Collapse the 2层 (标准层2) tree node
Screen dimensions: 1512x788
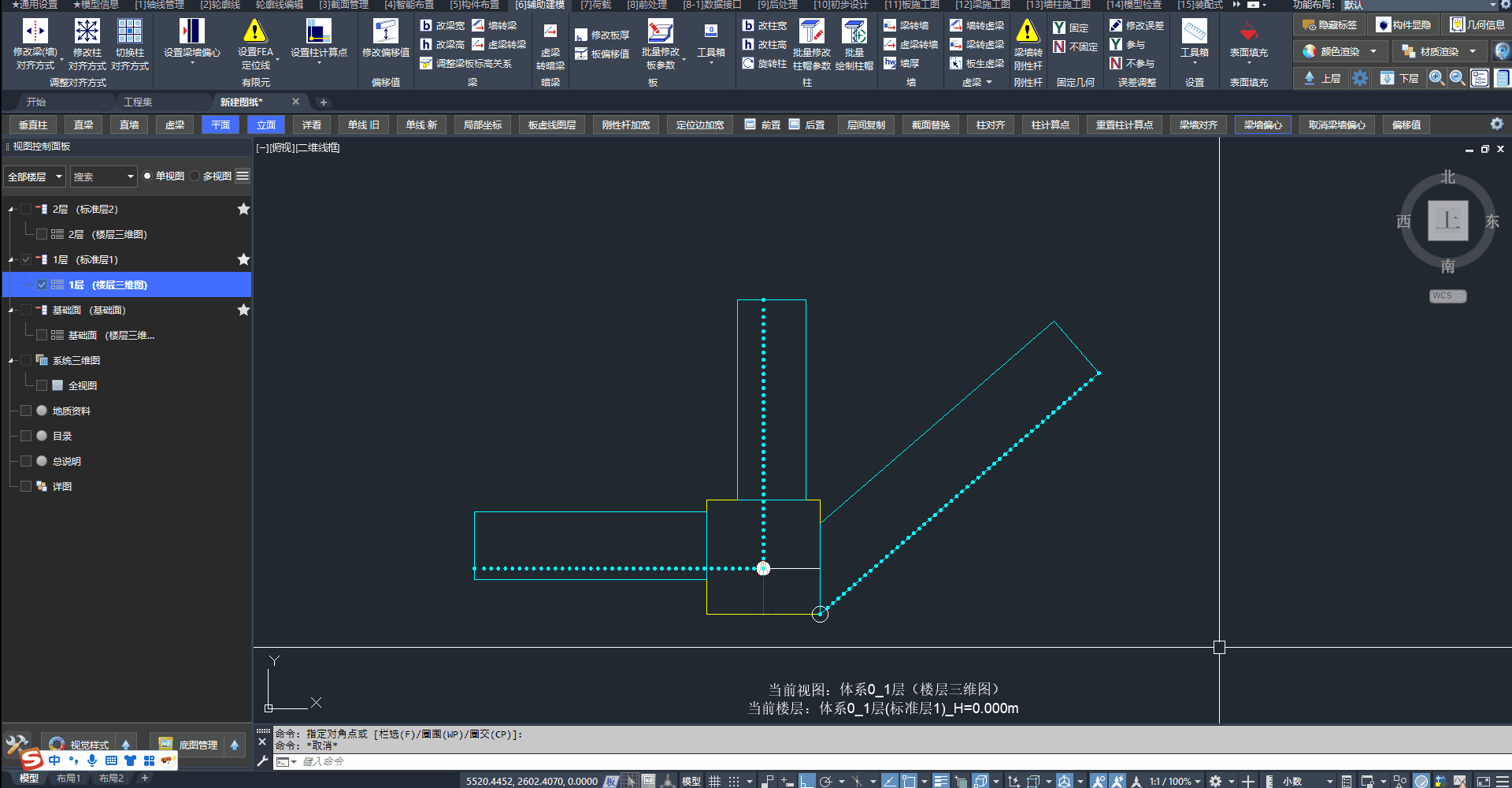click(11, 210)
